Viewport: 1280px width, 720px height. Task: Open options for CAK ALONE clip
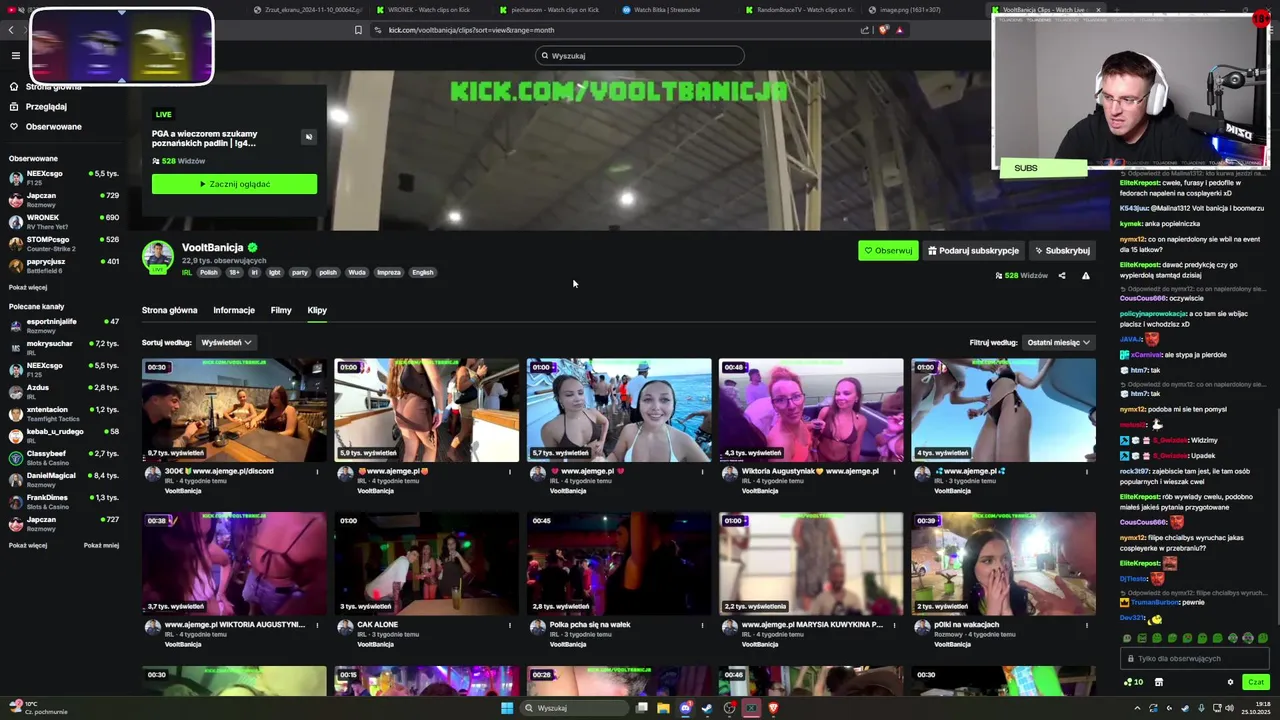pos(509,625)
